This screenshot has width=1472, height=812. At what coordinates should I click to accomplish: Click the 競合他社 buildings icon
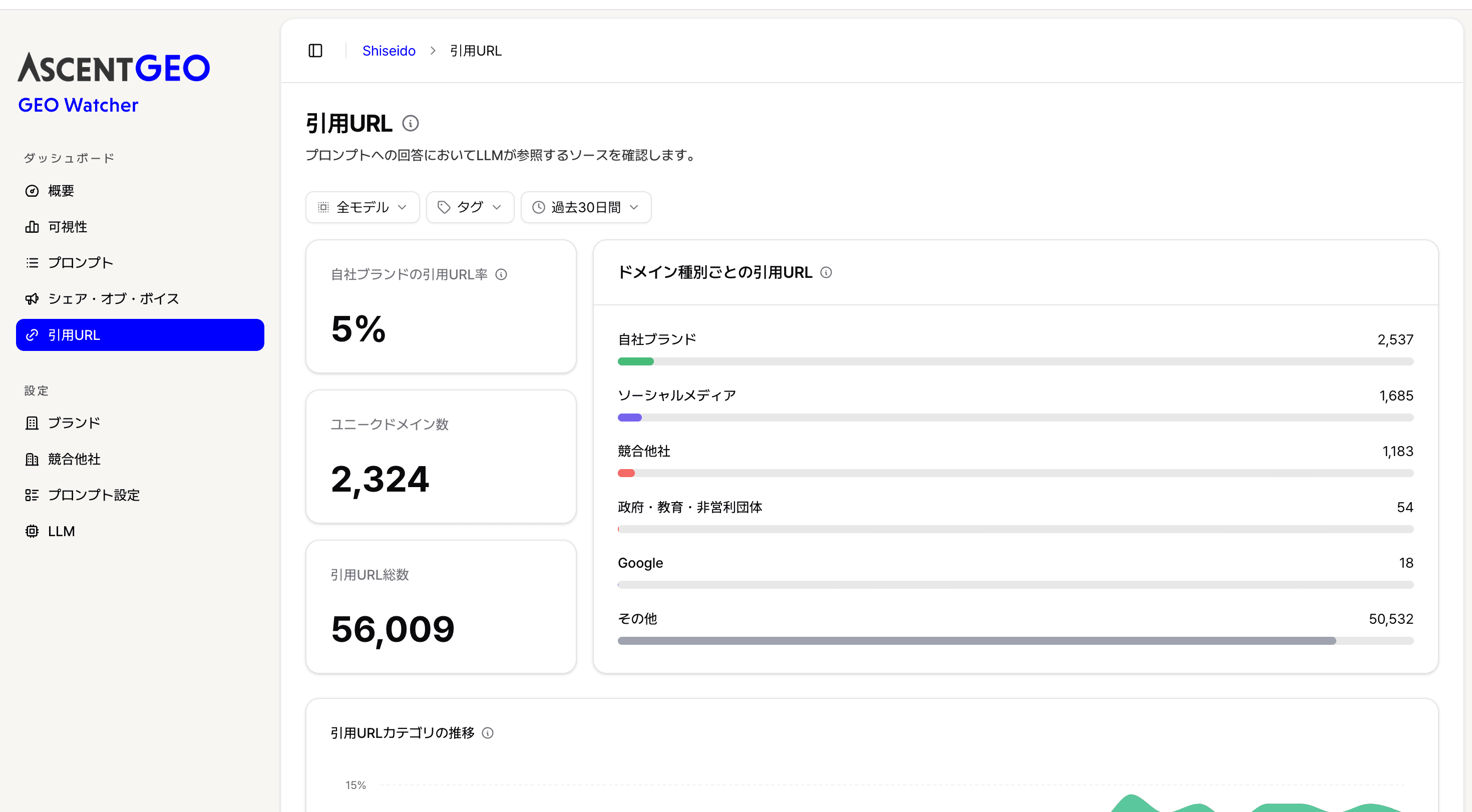click(32, 460)
